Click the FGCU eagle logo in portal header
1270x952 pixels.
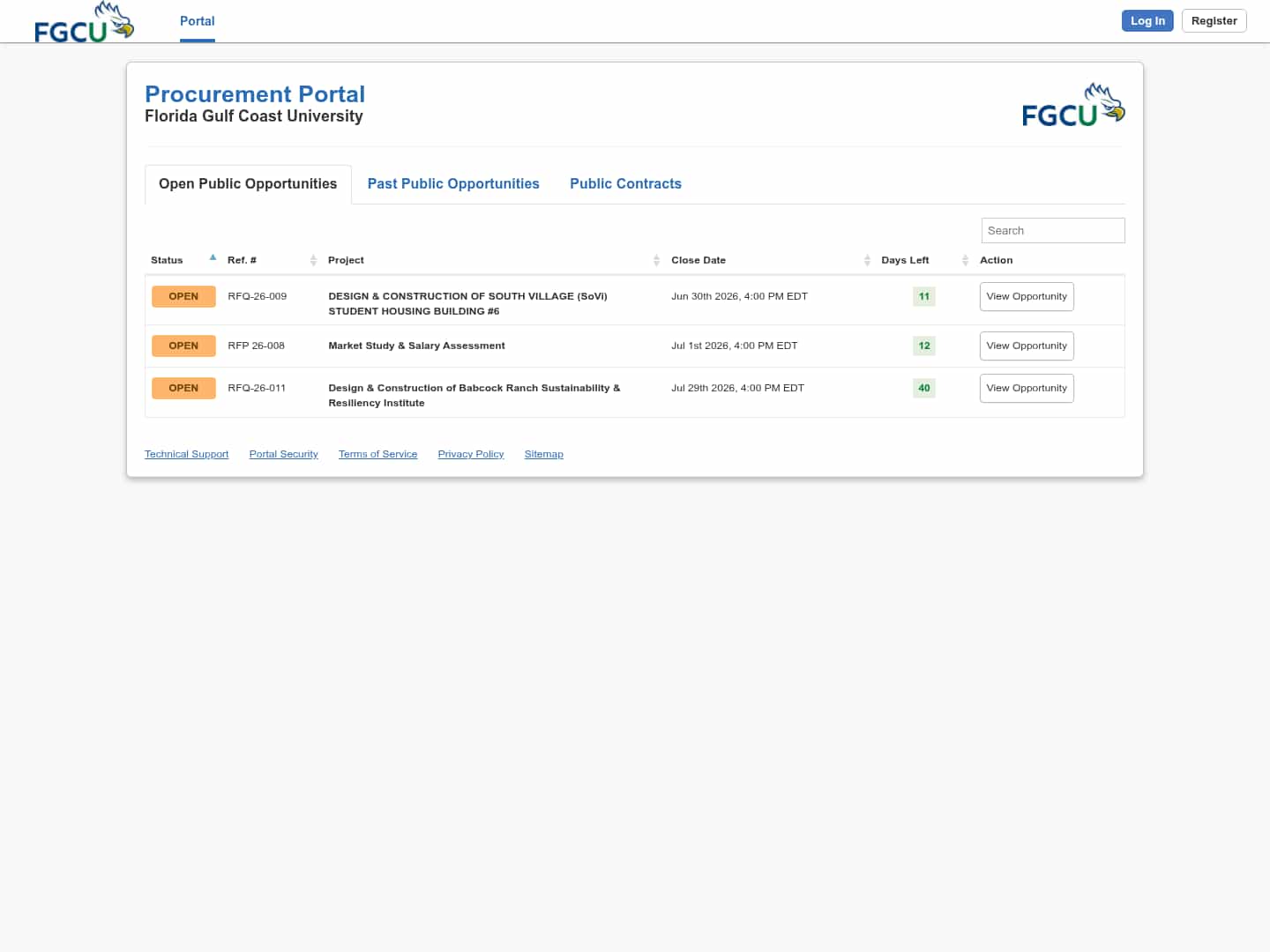1073,105
